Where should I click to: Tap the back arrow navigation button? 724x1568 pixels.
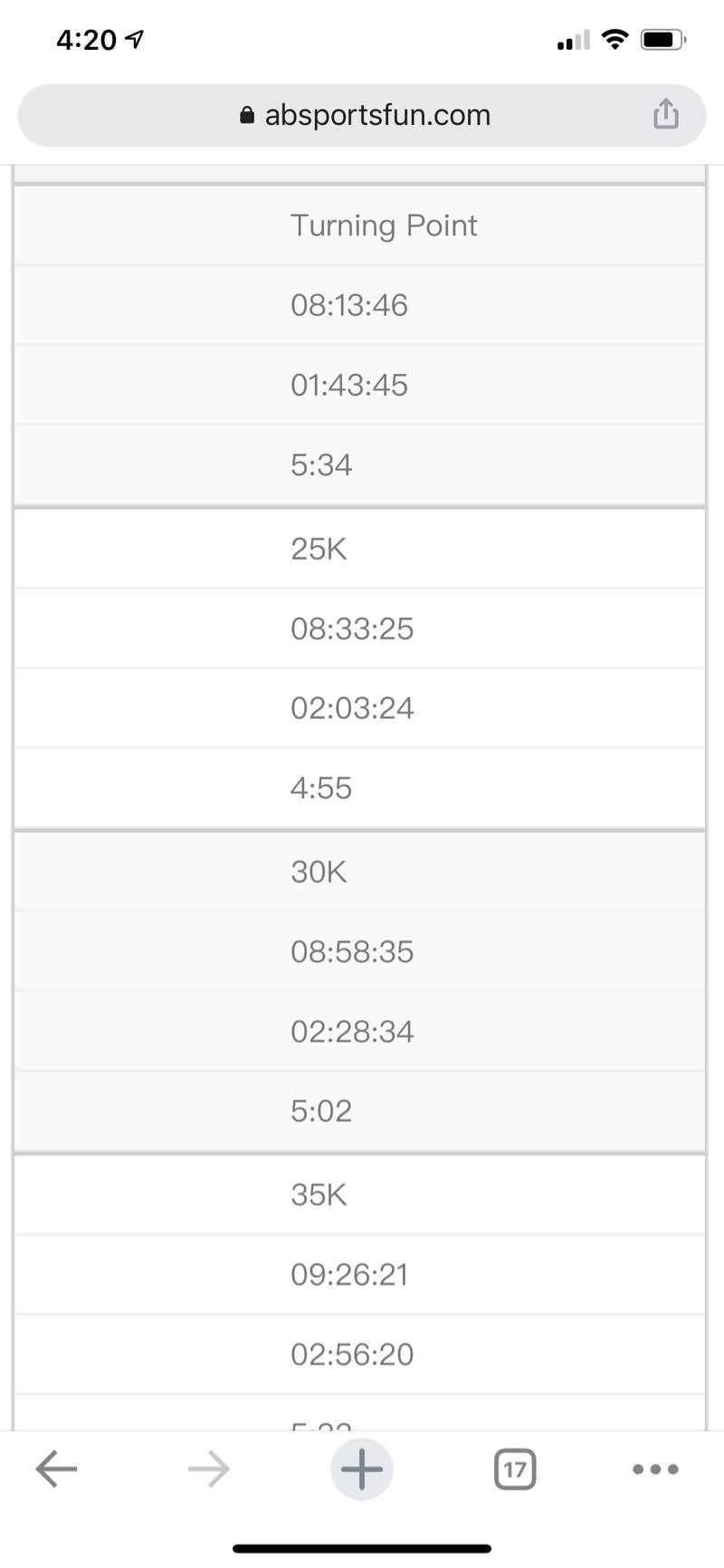(x=56, y=1468)
